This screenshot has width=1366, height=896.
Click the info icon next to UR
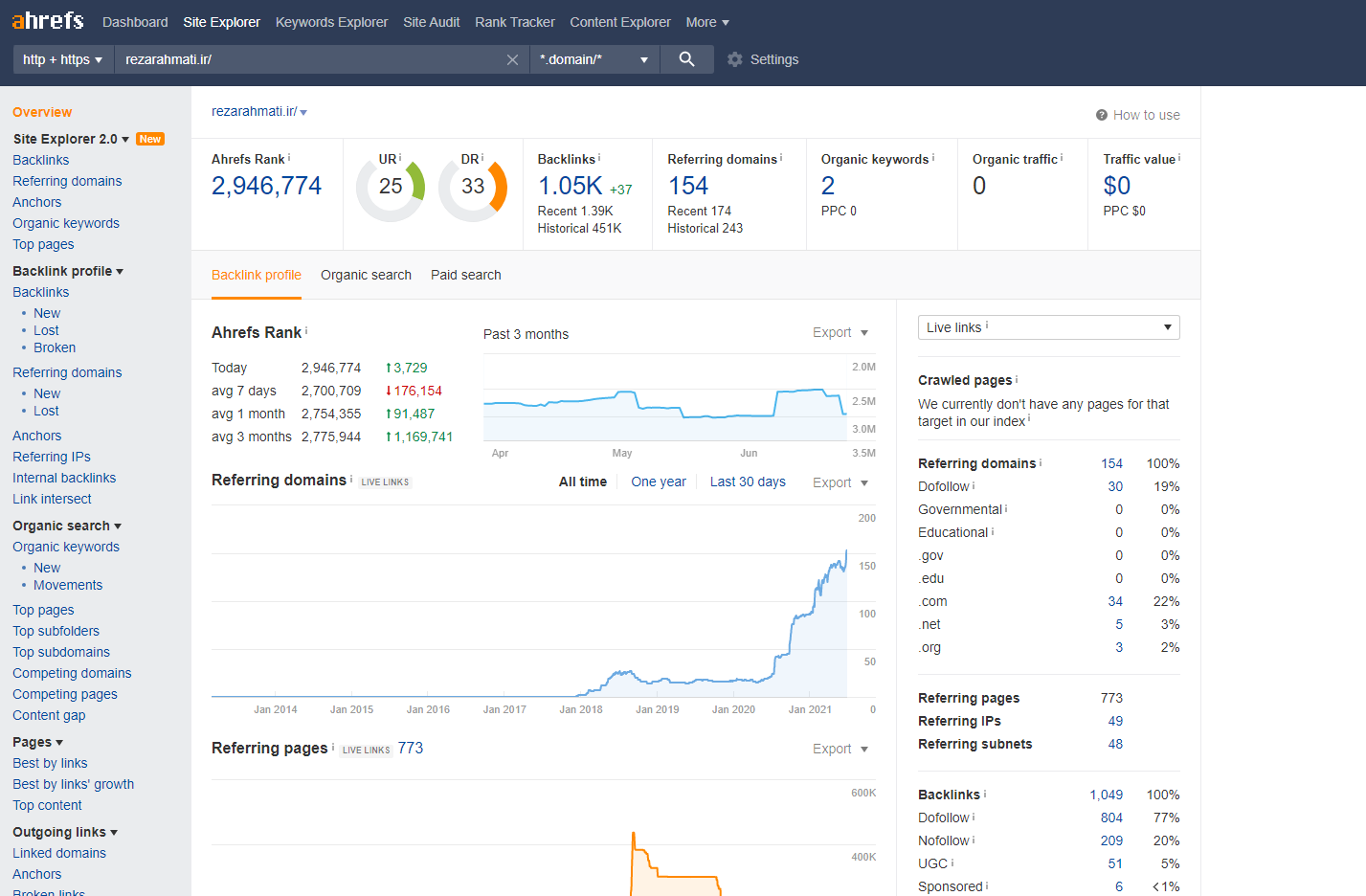pyautogui.click(x=400, y=158)
